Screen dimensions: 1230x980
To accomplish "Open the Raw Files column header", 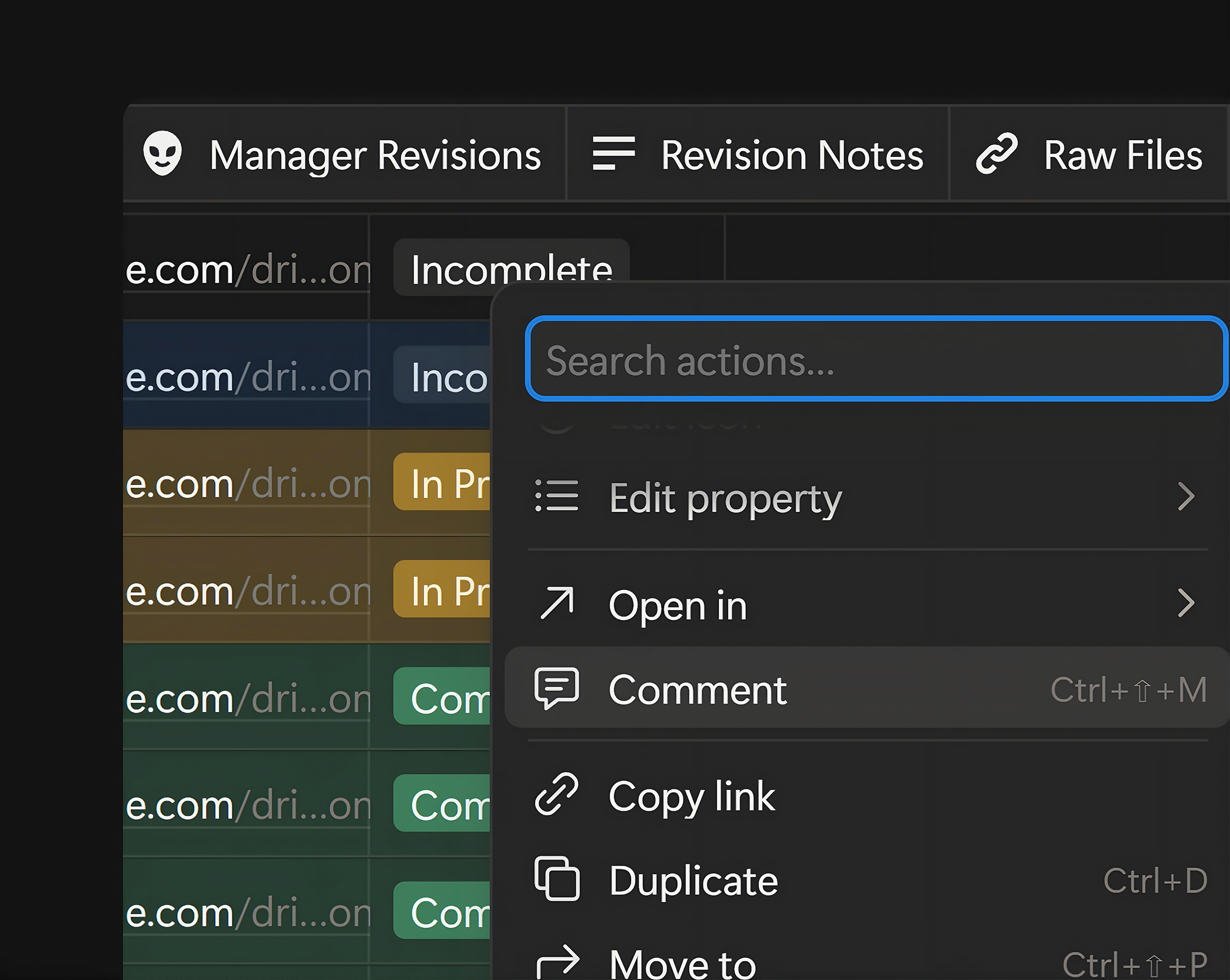I will click(1088, 154).
